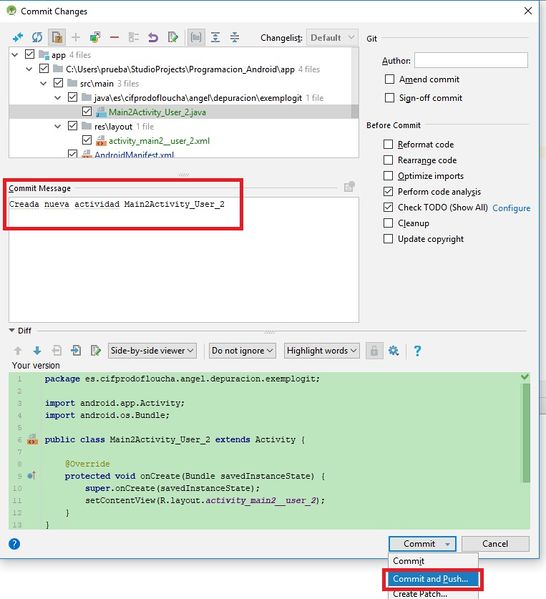This screenshot has height=599, width=546.
Task: Uncheck activity_main2__user_2.xml checkbox
Action: click(x=87, y=140)
